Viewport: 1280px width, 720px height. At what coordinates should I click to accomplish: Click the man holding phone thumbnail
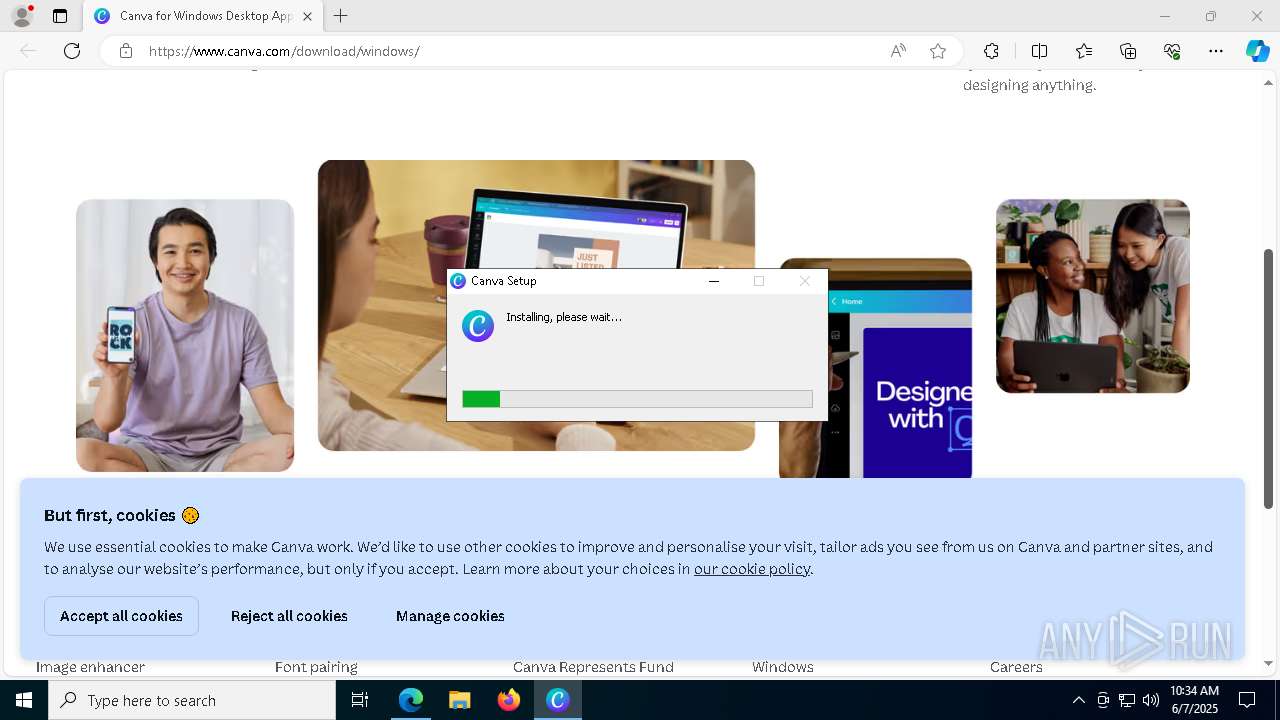pos(185,336)
